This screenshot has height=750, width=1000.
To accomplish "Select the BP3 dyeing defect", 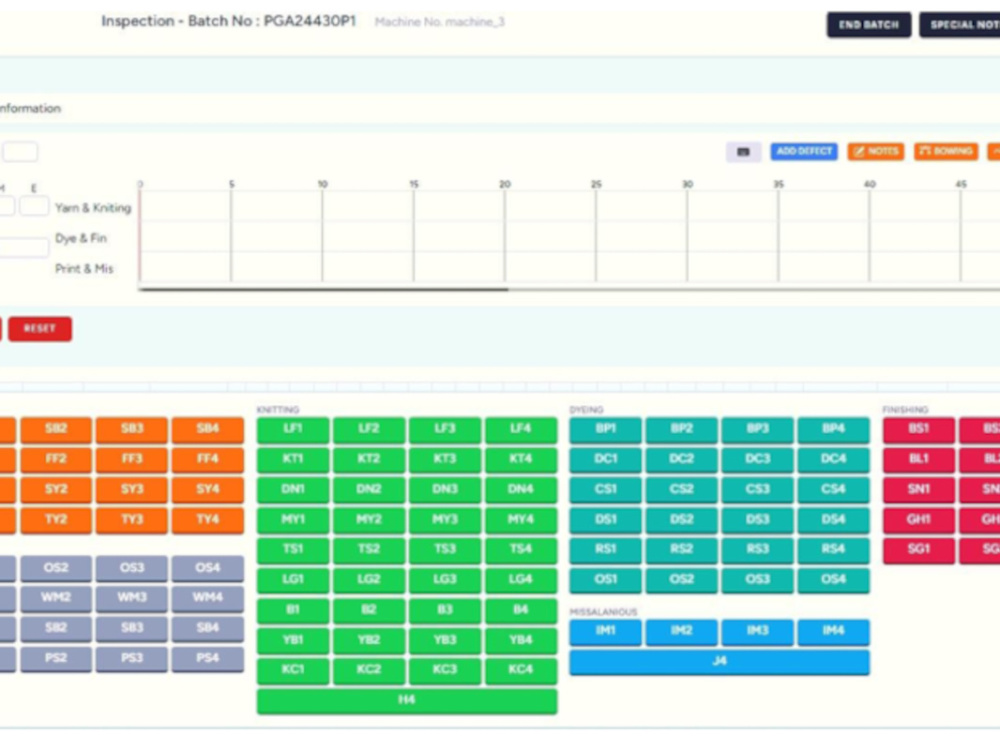I will pos(758,429).
